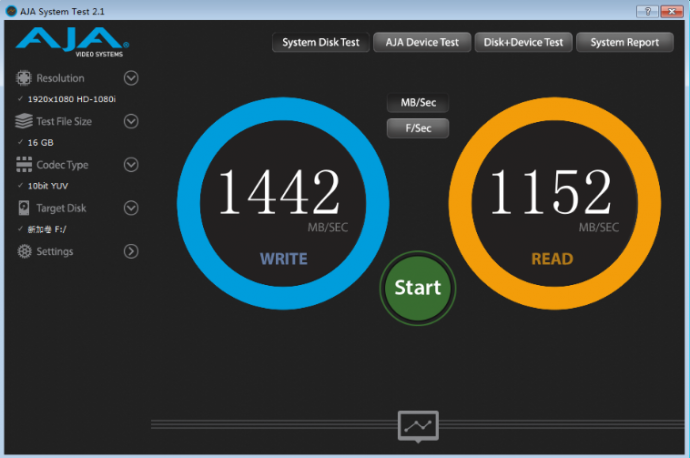Click the title bar help question mark
The image size is (690, 458).
[648, 10]
